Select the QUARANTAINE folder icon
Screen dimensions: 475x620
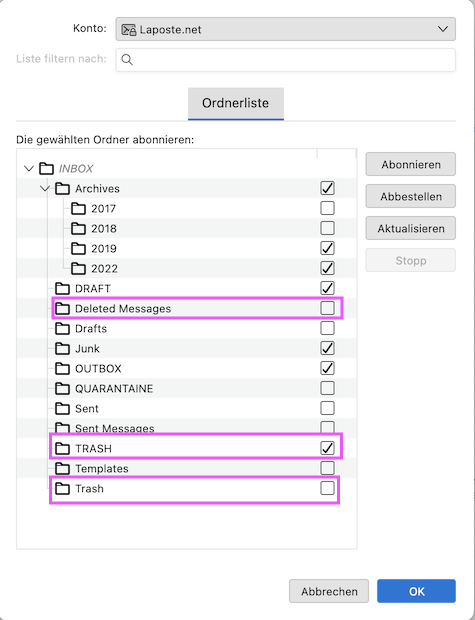click(x=62, y=388)
